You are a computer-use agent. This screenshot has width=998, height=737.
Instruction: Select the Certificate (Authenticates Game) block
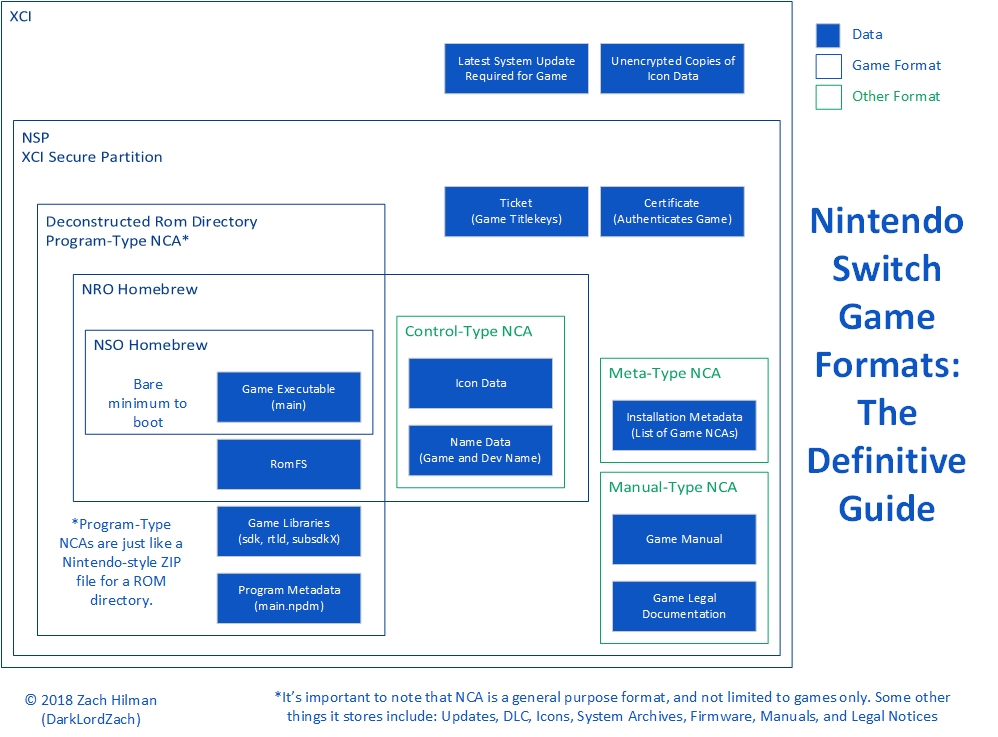[x=672, y=211]
